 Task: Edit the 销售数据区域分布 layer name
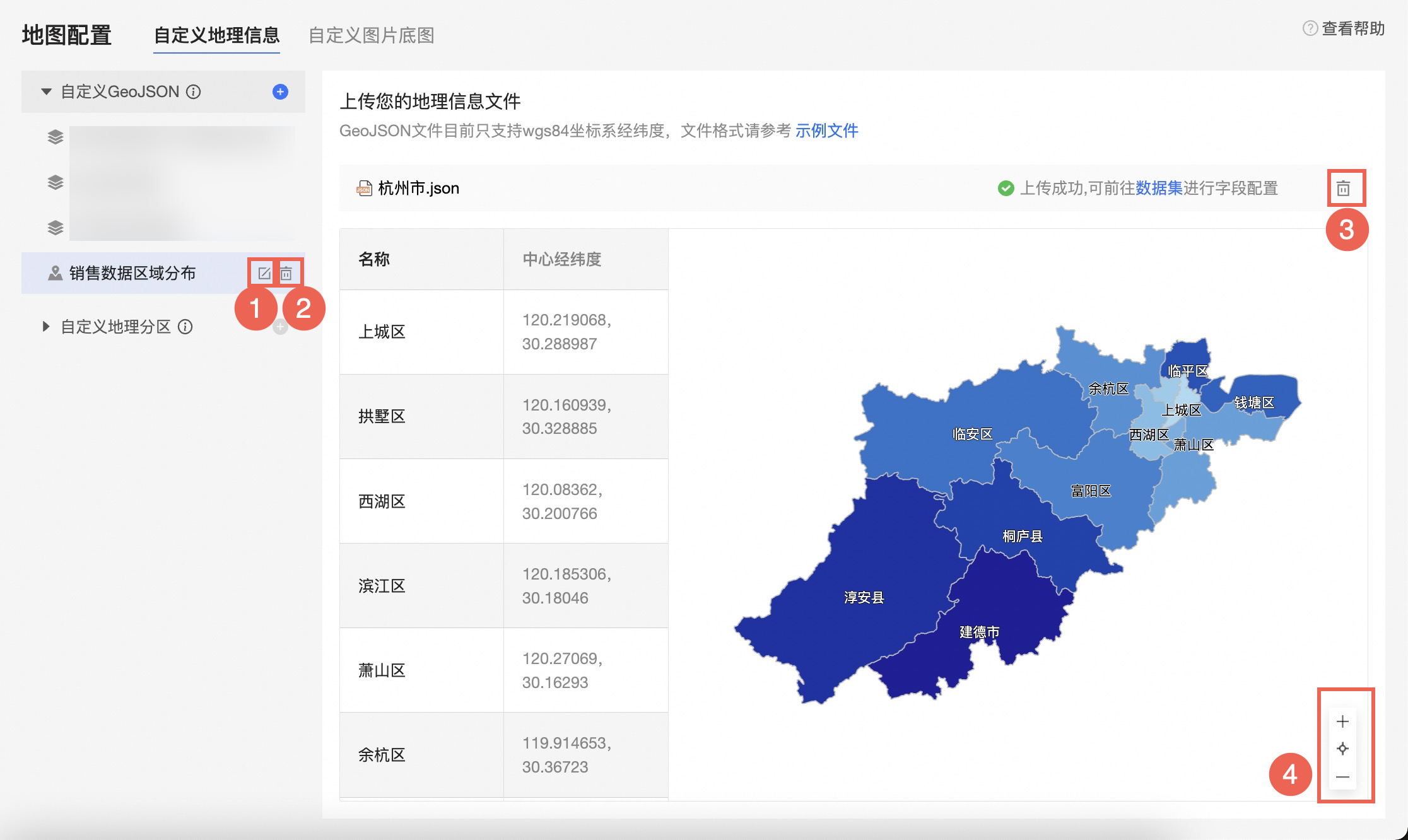[265, 273]
